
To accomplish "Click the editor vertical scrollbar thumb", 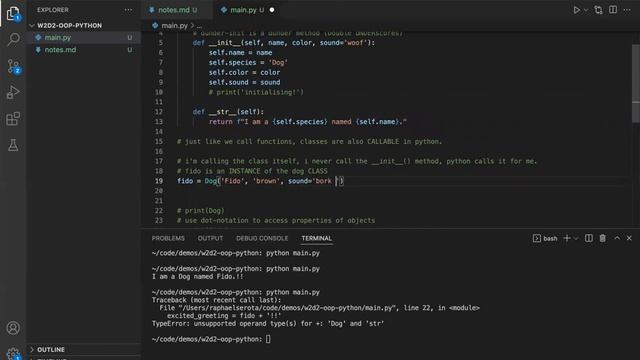I will (x=636, y=83).
